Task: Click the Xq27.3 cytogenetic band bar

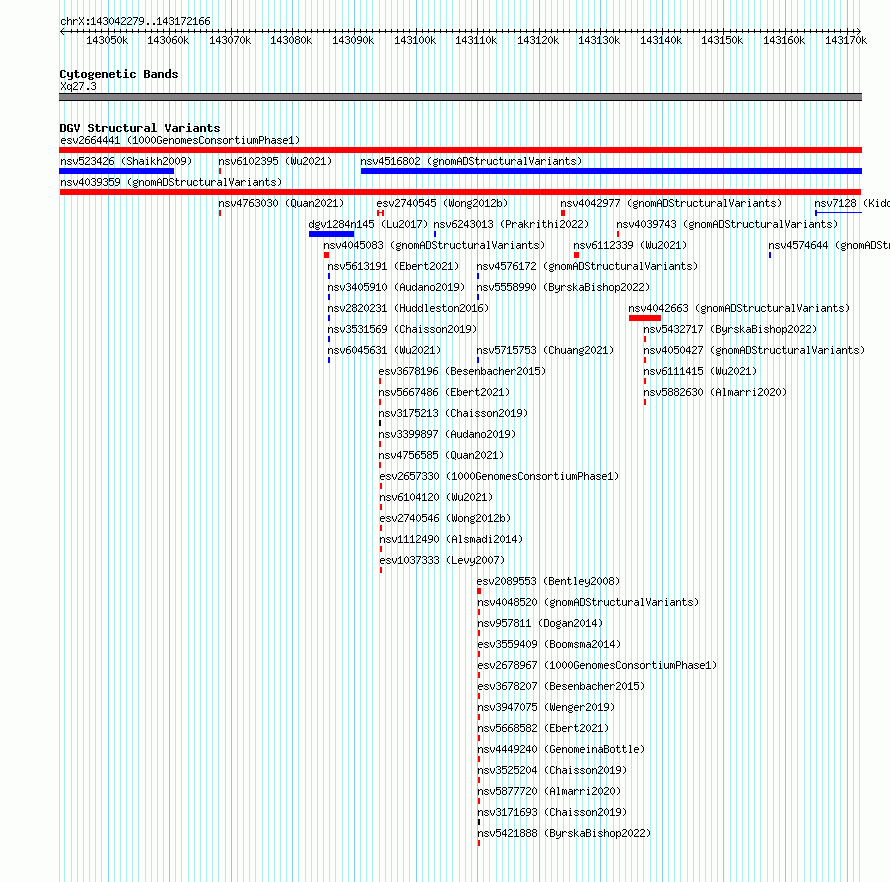Action: (x=460, y=97)
